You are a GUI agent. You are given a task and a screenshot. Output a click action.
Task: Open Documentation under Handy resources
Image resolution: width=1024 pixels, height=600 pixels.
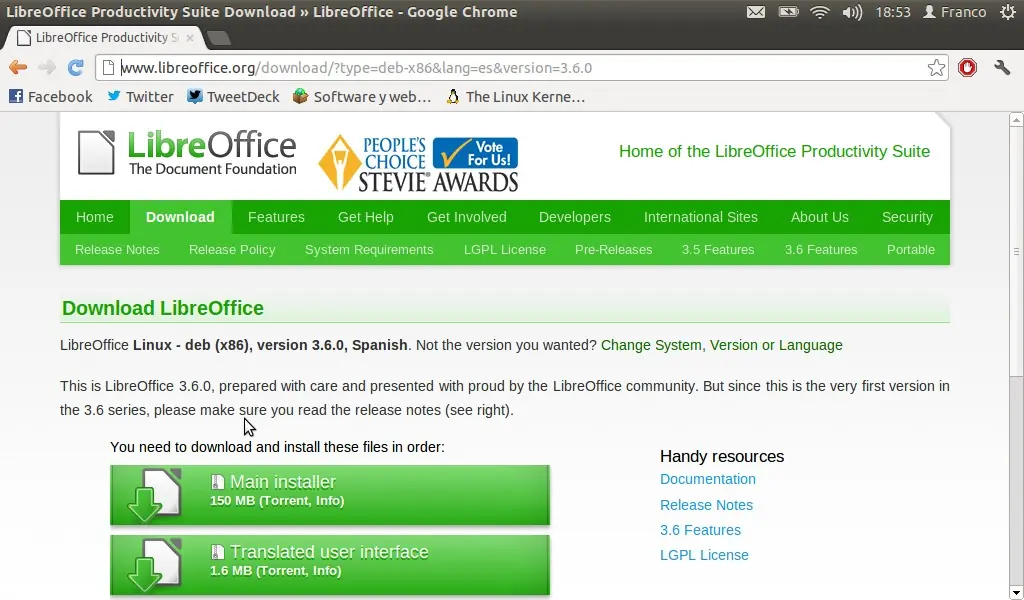point(707,479)
